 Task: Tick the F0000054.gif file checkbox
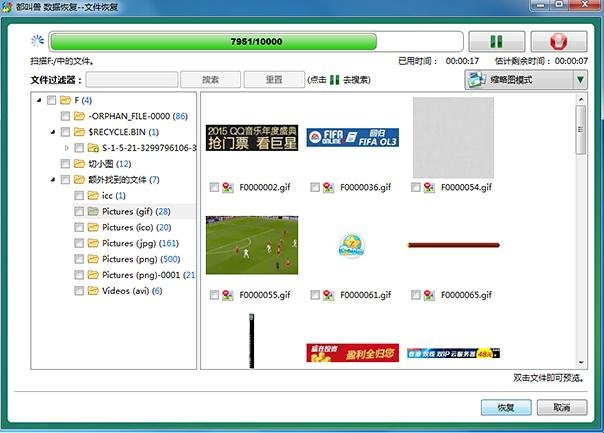click(416, 187)
